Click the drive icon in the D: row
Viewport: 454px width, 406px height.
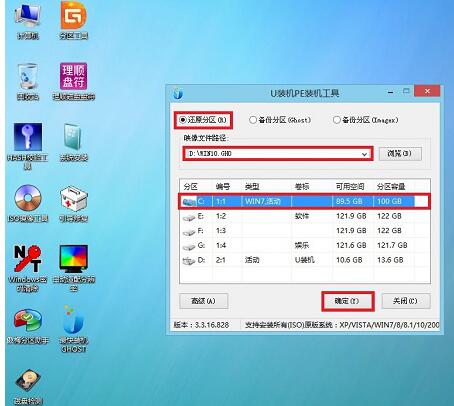(189, 261)
